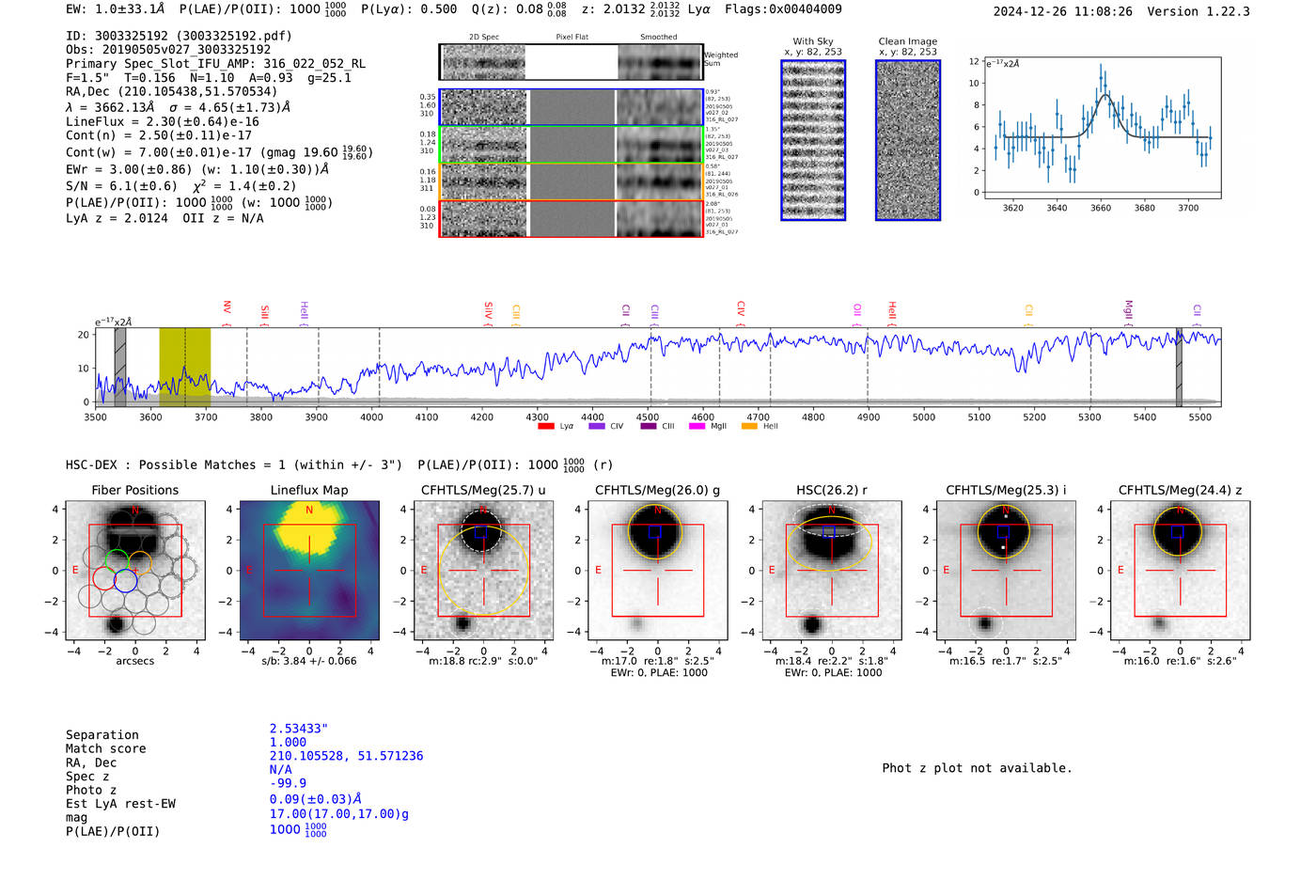Select the blue-outlined fiber spectrum row
Screen dimensions: 1316x896
(x=571, y=108)
